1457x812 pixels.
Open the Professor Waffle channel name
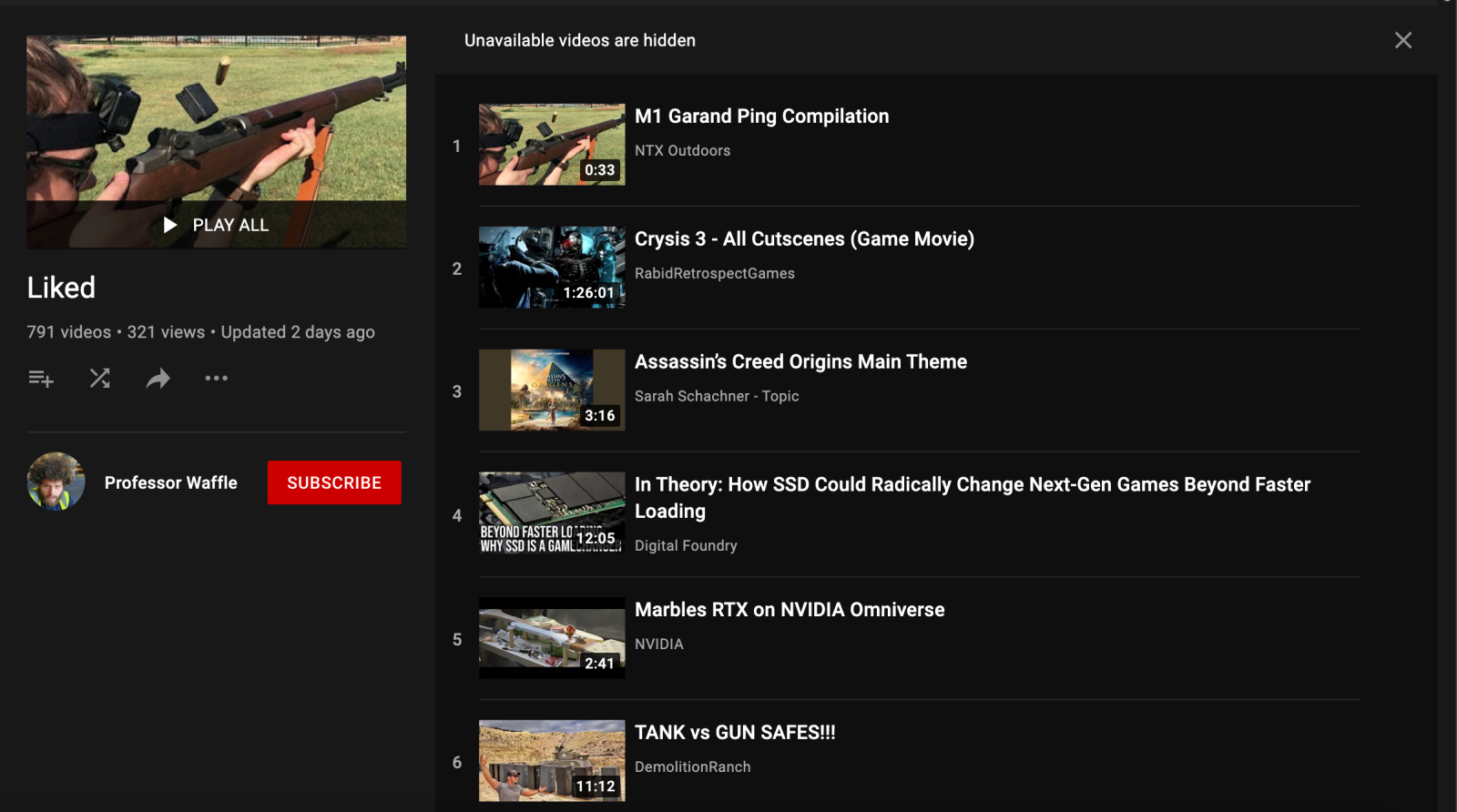coord(170,482)
